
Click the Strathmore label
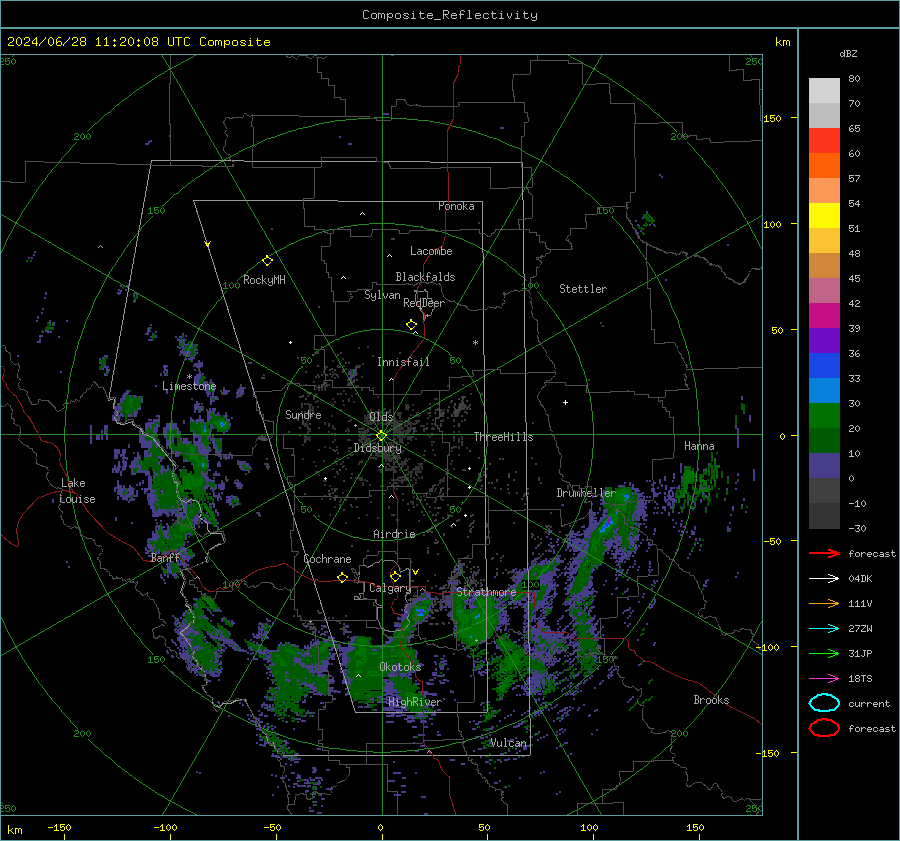[486, 592]
